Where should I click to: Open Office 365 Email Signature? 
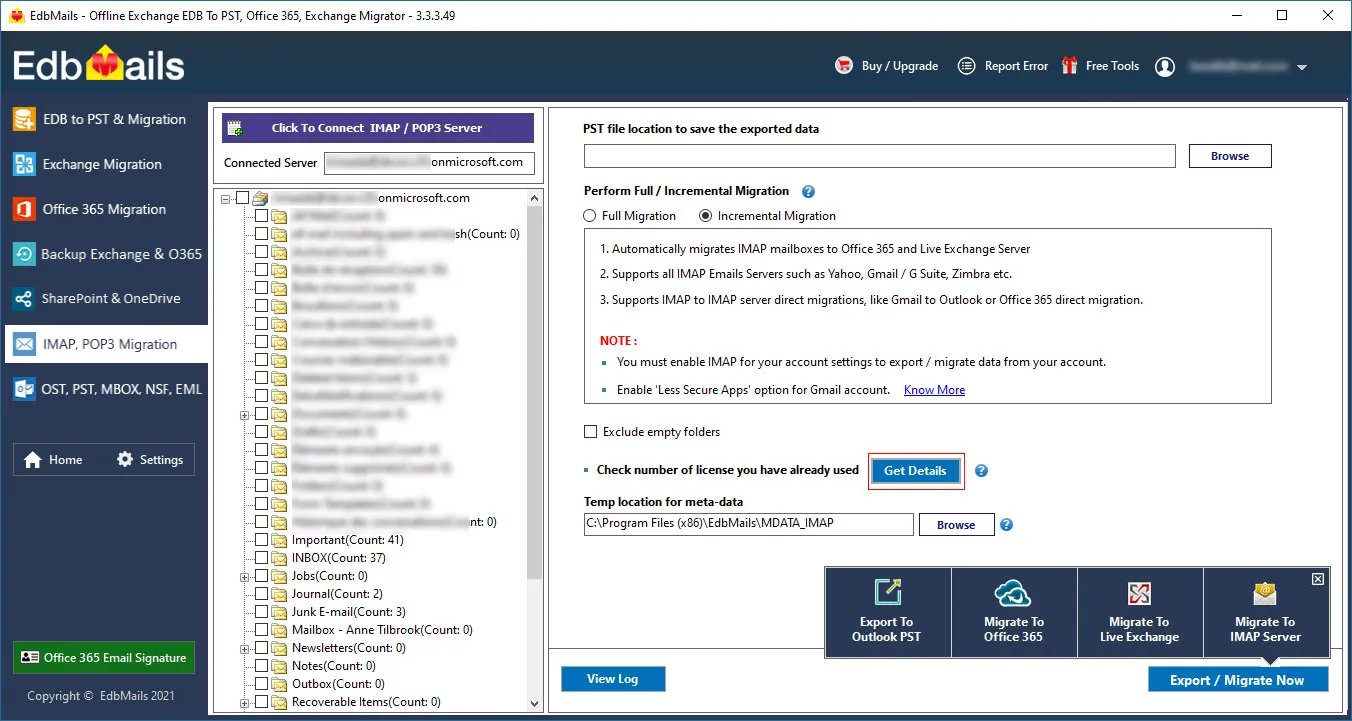tap(104, 658)
